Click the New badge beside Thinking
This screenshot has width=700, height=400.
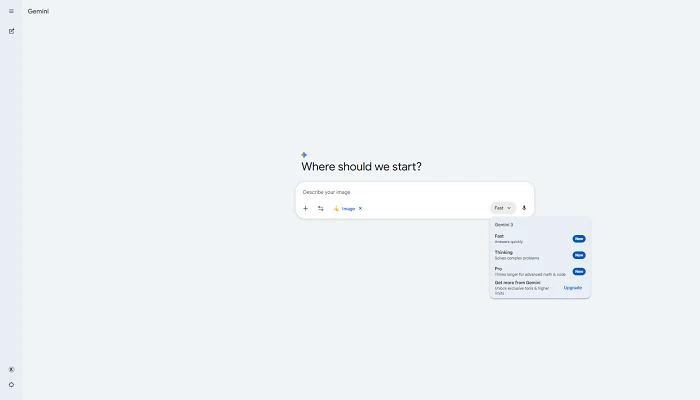coord(579,255)
